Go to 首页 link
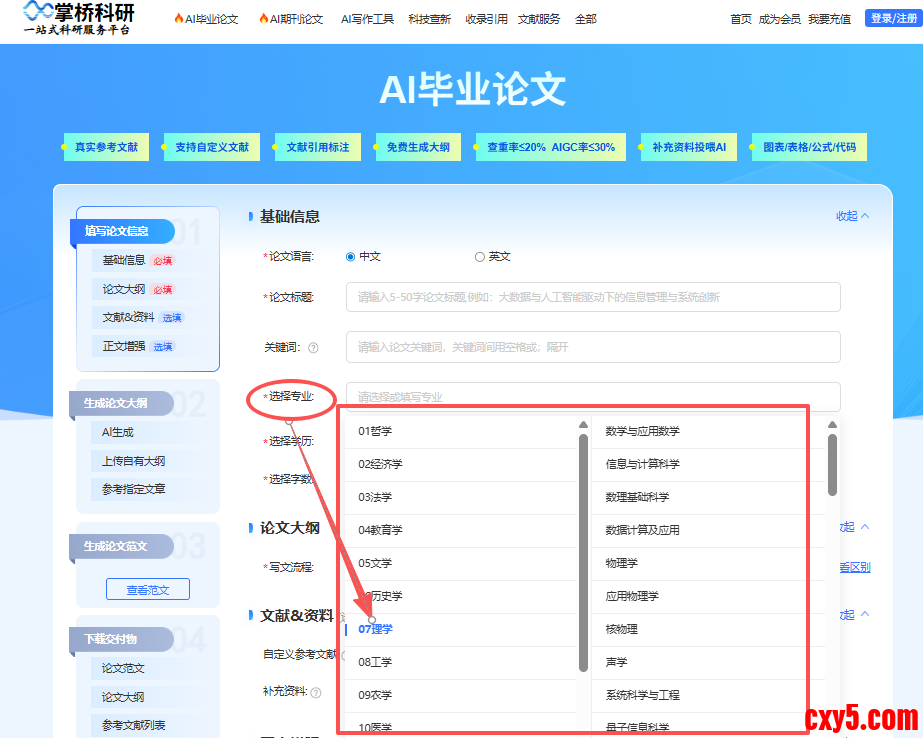 pyautogui.click(x=741, y=19)
